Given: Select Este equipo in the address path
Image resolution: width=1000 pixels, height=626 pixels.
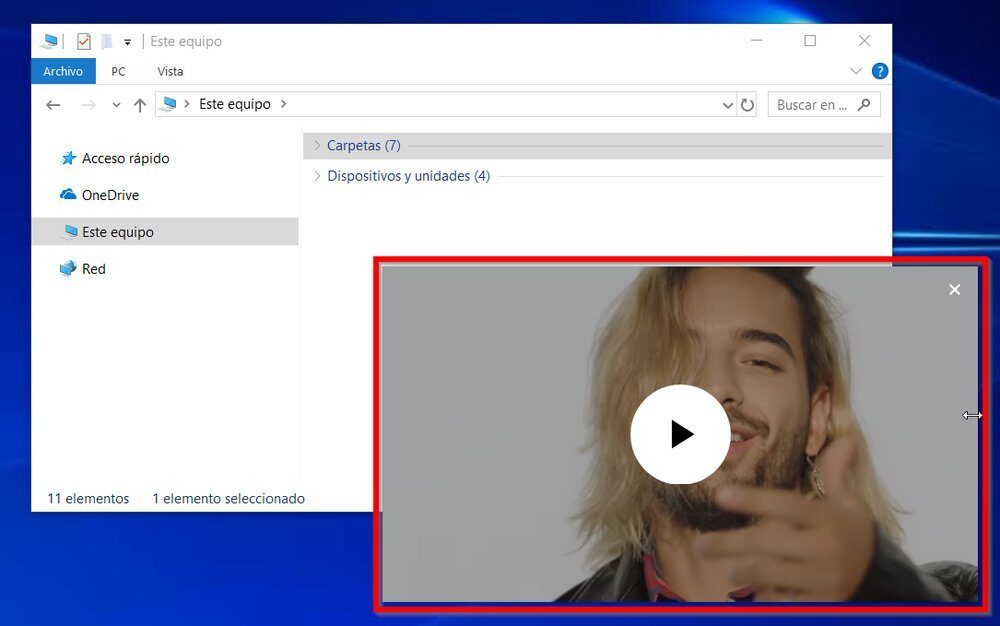Looking at the screenshot, I should click(235, 104).
